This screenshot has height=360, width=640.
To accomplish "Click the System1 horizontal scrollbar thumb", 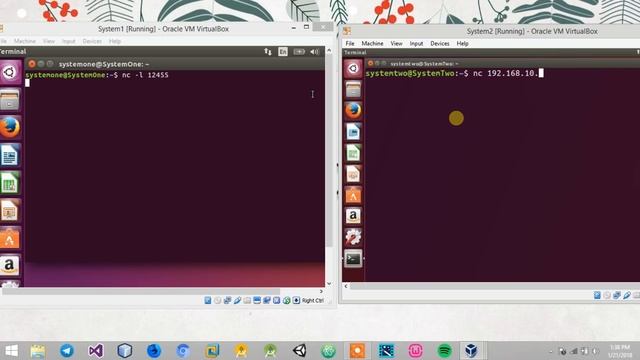I will [141, 291].
